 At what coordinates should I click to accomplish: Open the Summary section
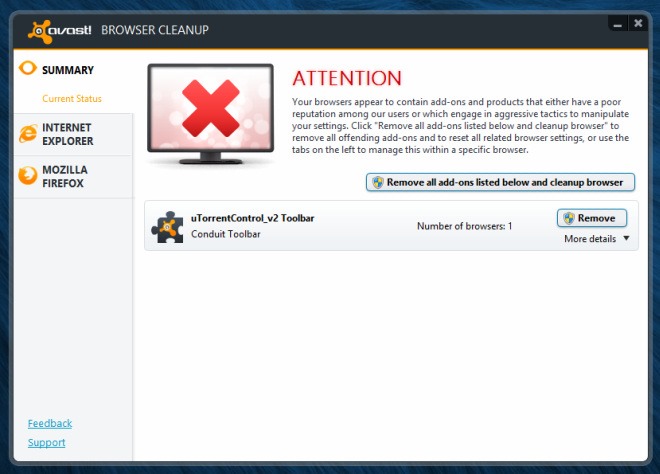[x=68, y=70]
